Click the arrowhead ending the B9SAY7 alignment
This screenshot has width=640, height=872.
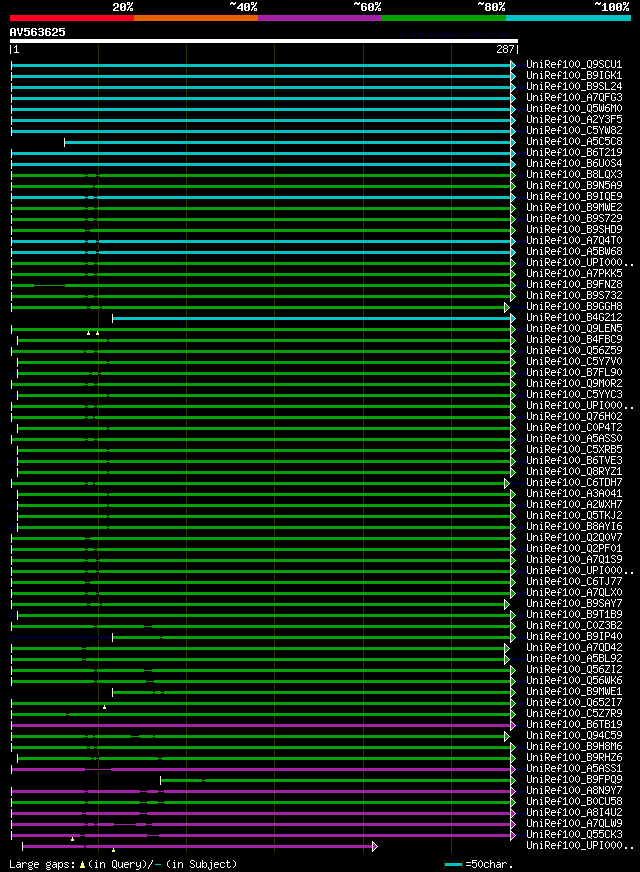[x=507, y=604]
